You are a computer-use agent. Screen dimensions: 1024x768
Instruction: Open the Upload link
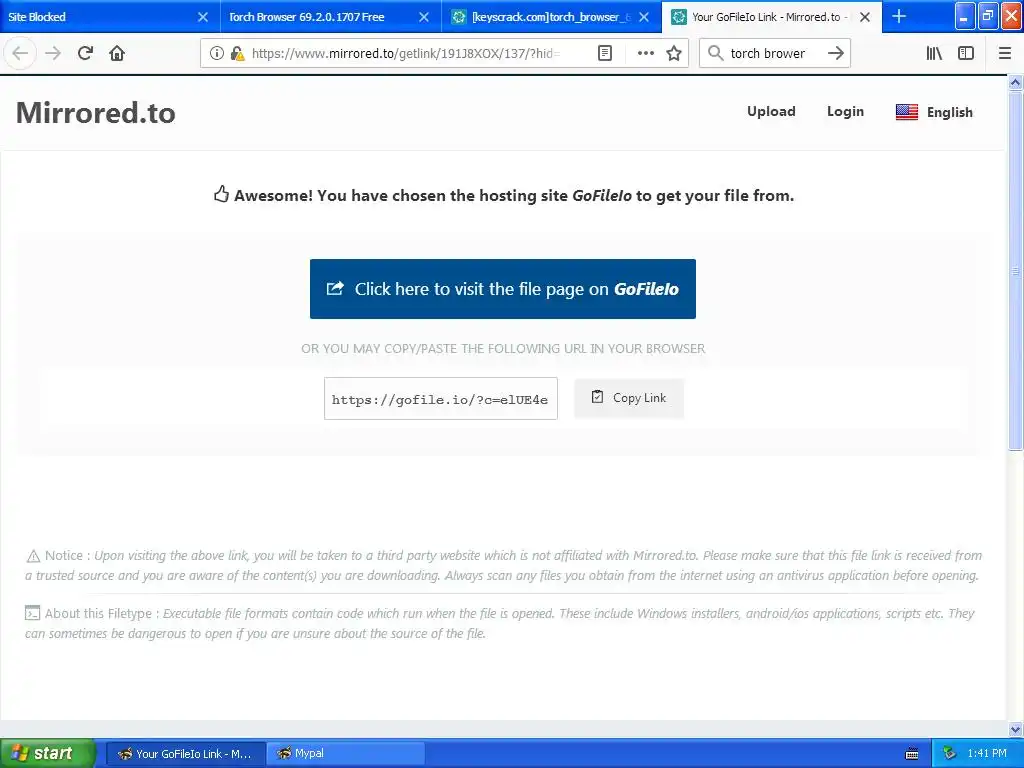[771, 112]
